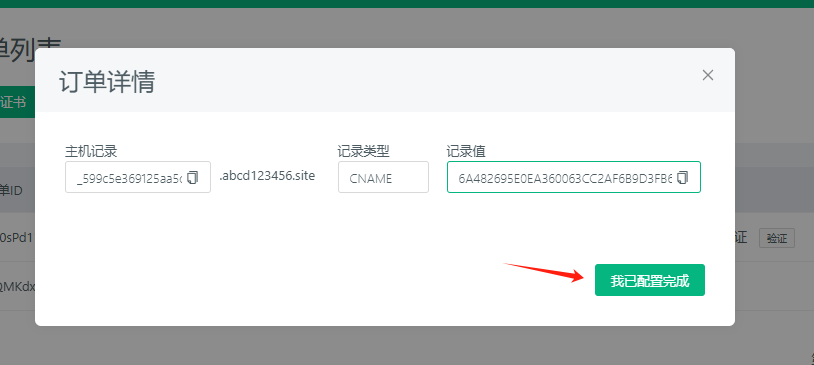The height and width of the screenshot is (365, 814).
Task: Click the 我已配置完成 button
Action: point(649,280)
